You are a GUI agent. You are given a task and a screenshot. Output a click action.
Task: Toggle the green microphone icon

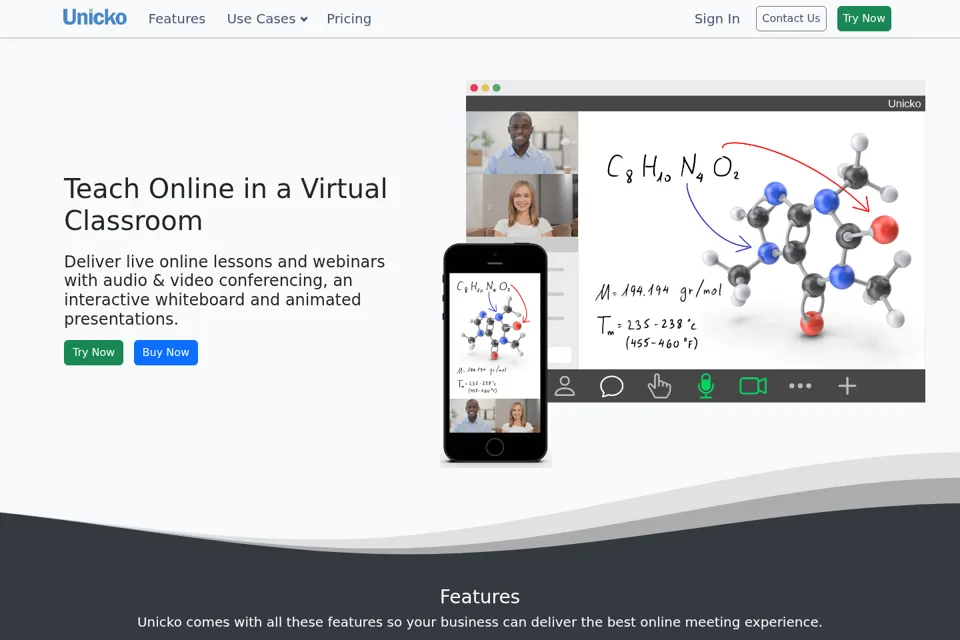[x=706, y=386]
